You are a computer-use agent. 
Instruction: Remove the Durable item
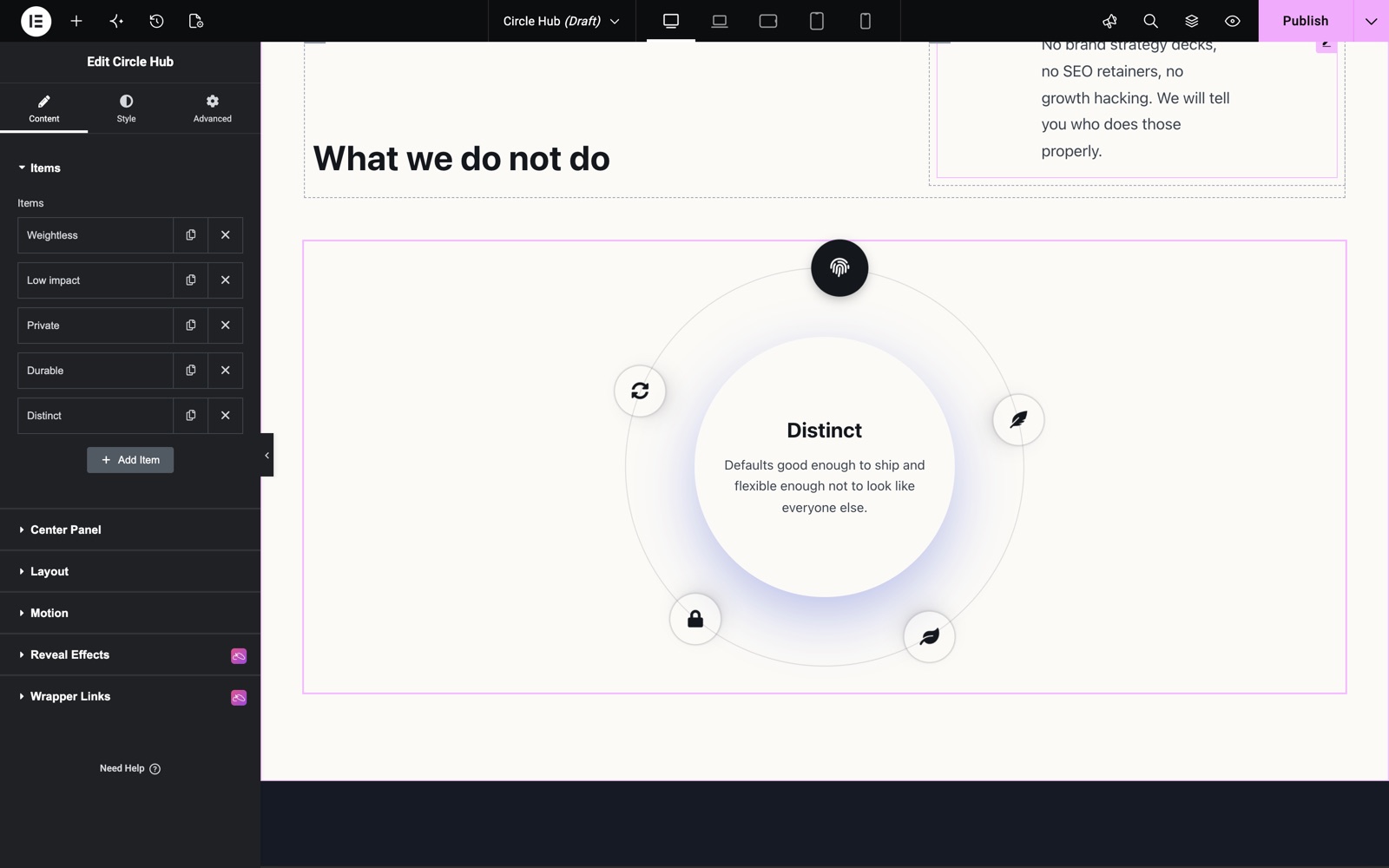click(x=226, y=371)
